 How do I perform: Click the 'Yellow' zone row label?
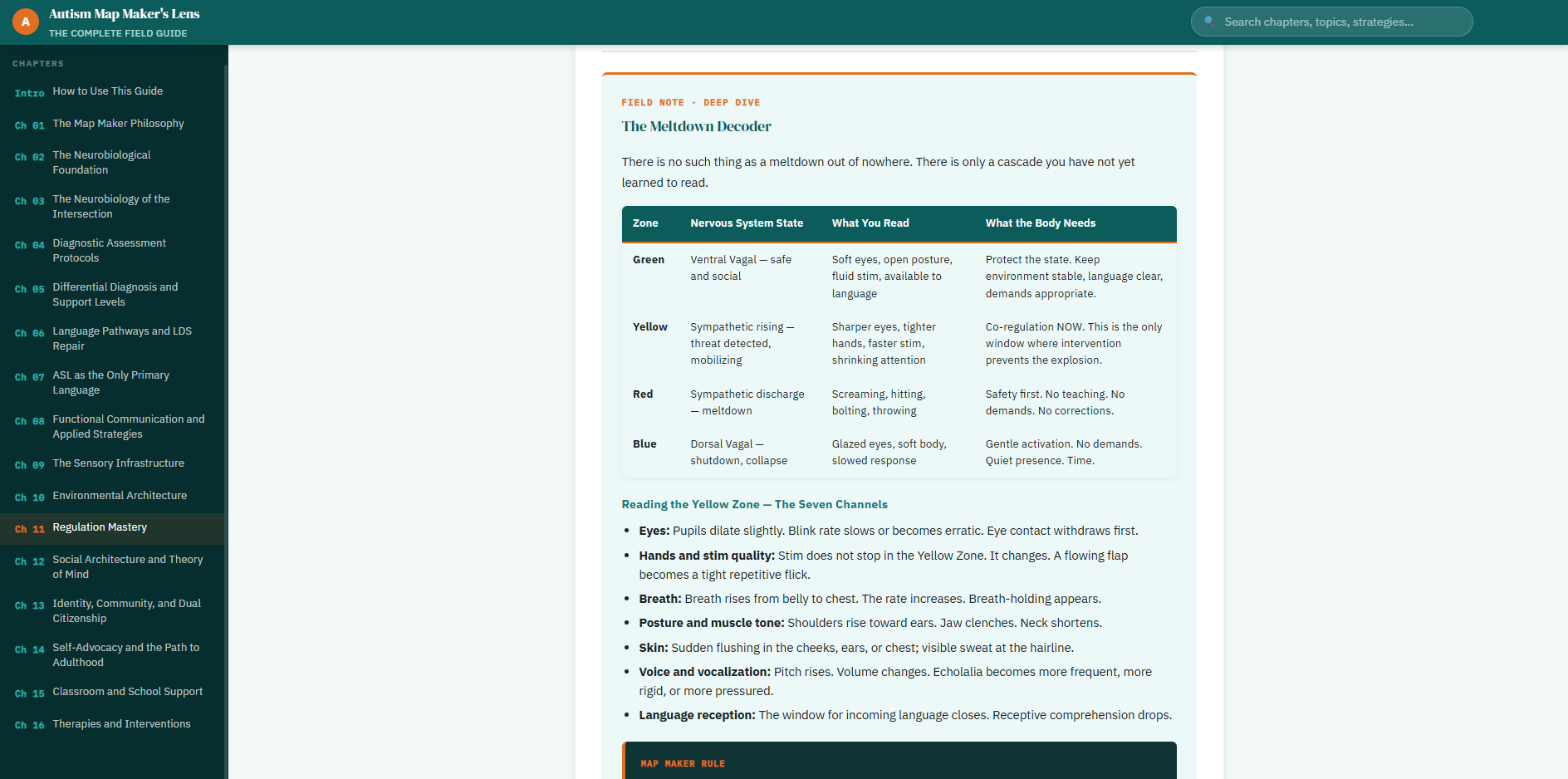coord(650,327)
